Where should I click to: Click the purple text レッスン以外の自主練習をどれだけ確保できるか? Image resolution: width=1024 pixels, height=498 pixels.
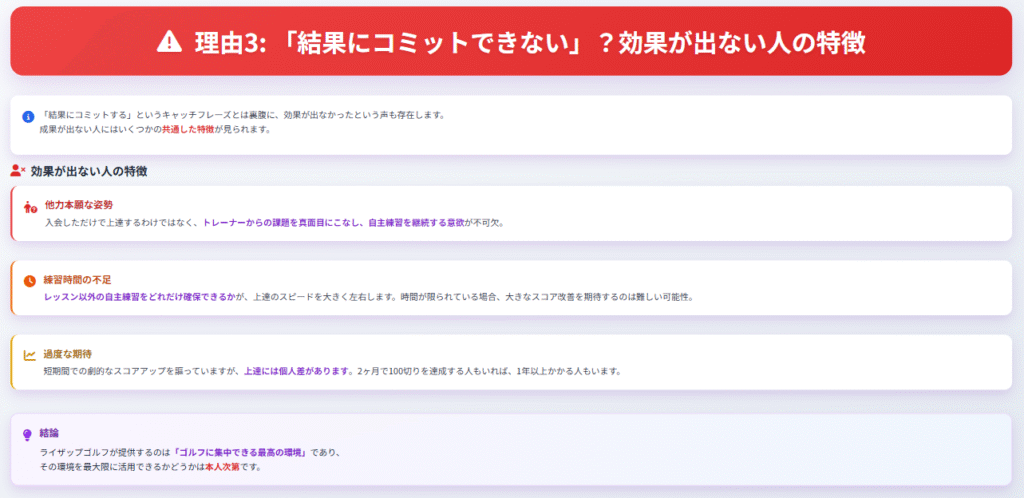click(x=140, y=297)
